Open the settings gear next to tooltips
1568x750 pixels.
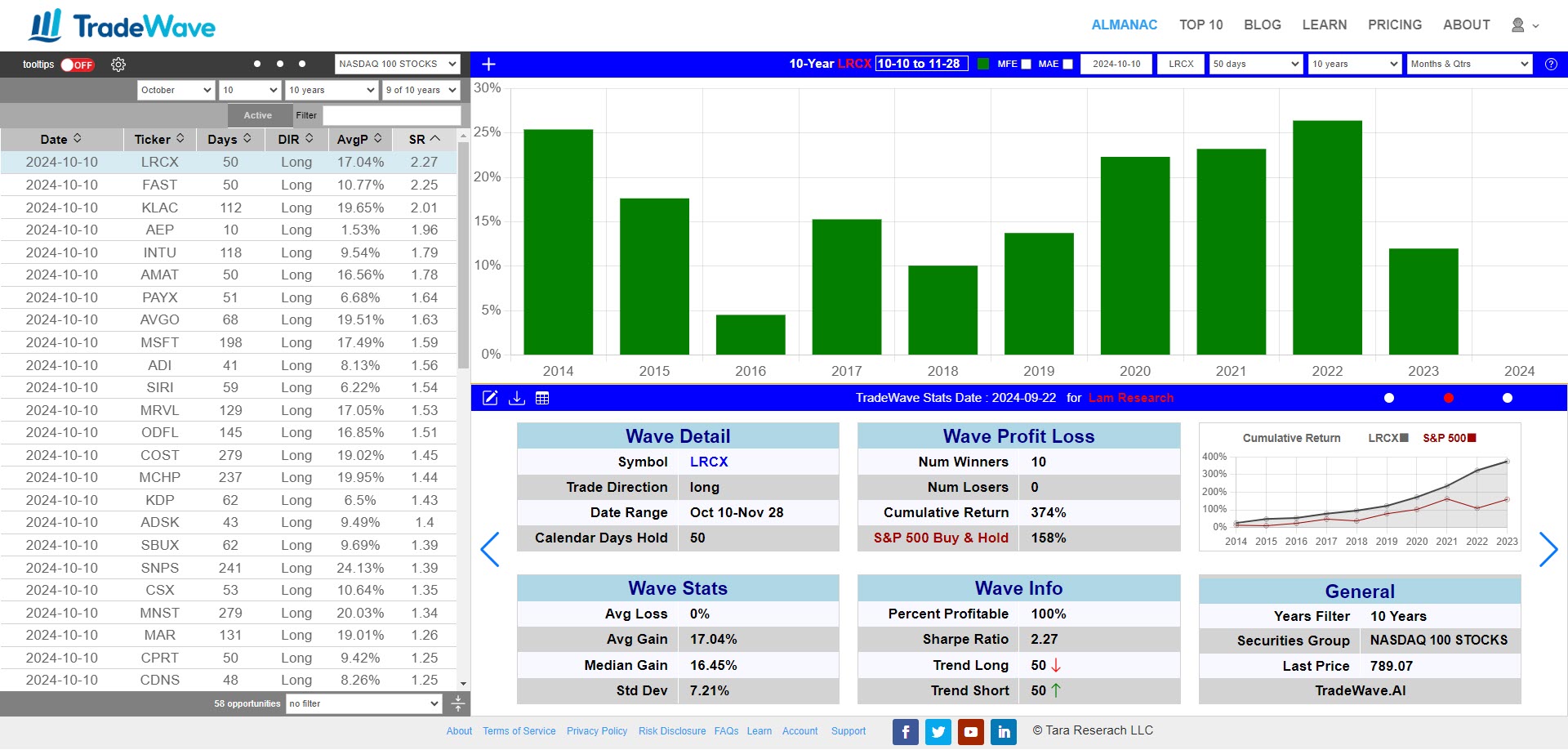[118, 65]
